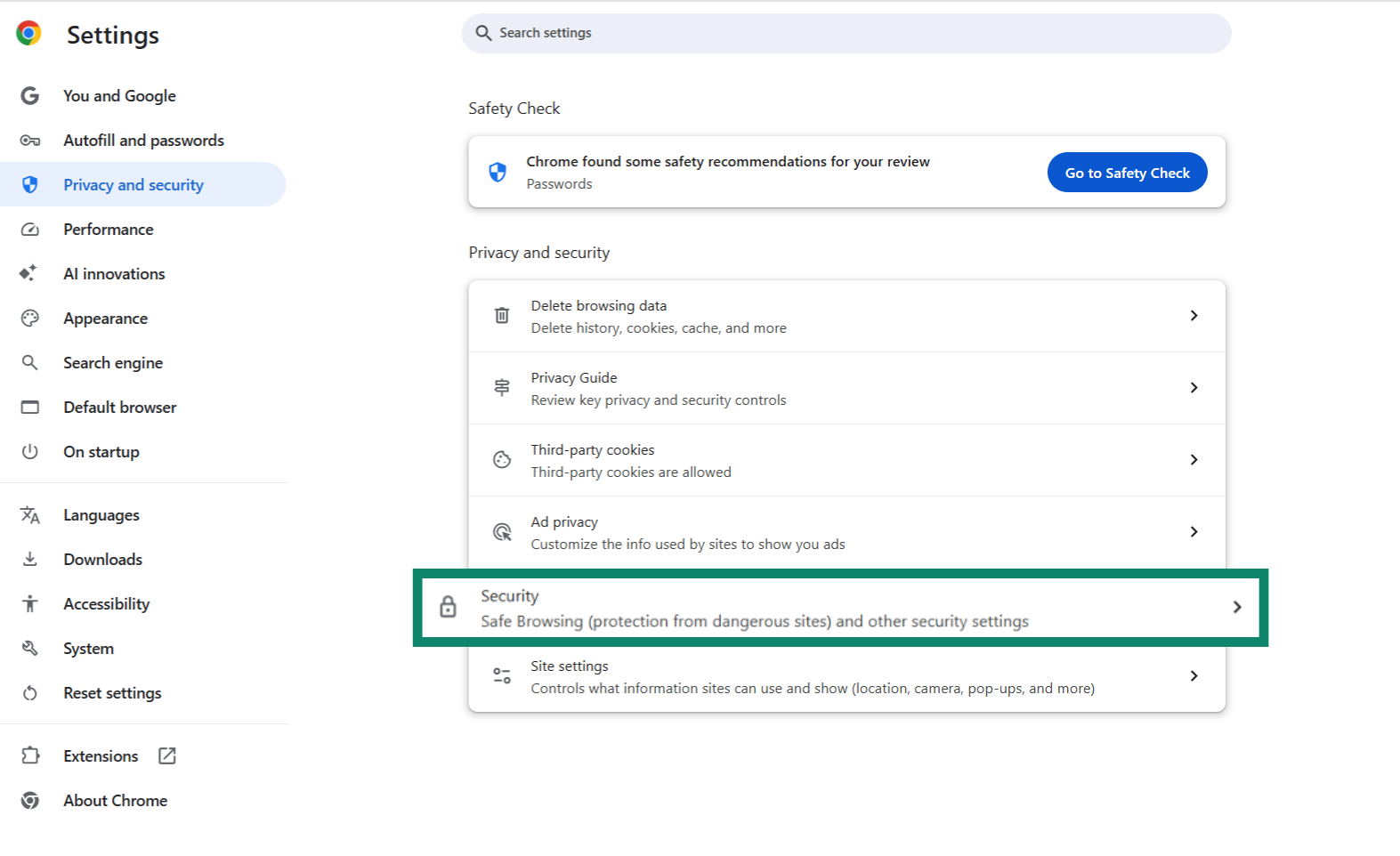Open the Autofill and passwords section
Image resolution: width=1400 pixels, height=856 pixels.
[x=143, y=141]
